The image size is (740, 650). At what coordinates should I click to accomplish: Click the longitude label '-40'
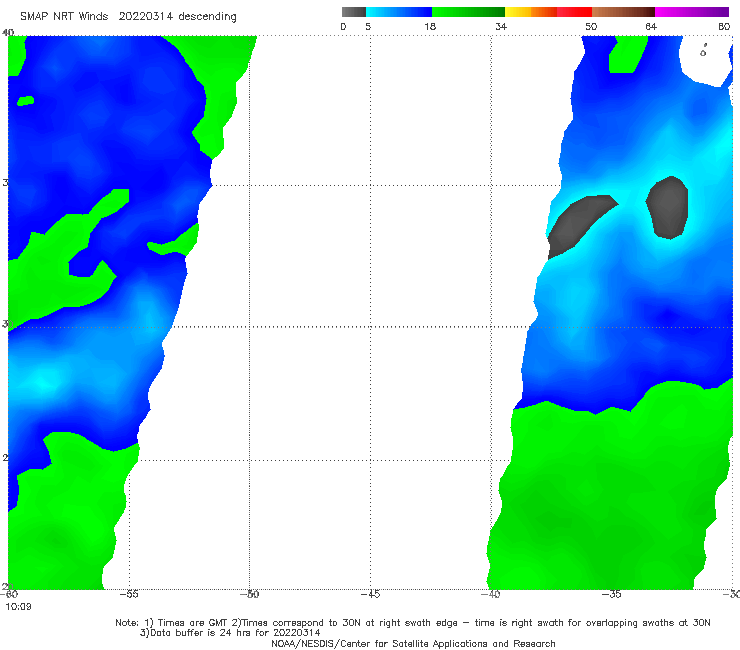click(491, 594)
